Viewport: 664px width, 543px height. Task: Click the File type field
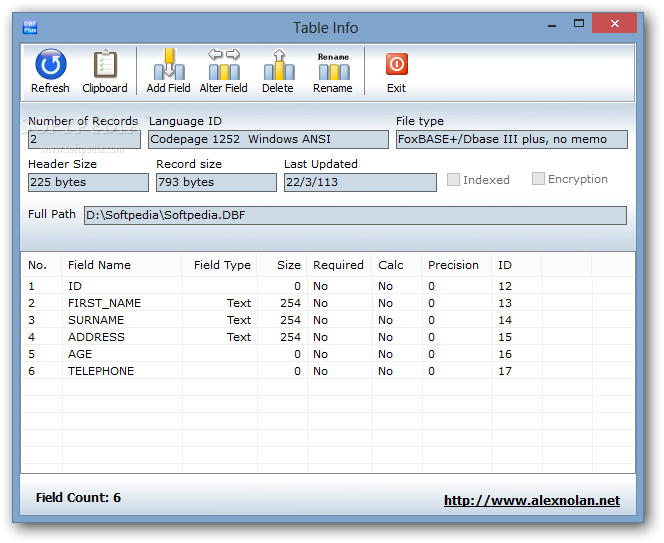(x=512, y=139)
